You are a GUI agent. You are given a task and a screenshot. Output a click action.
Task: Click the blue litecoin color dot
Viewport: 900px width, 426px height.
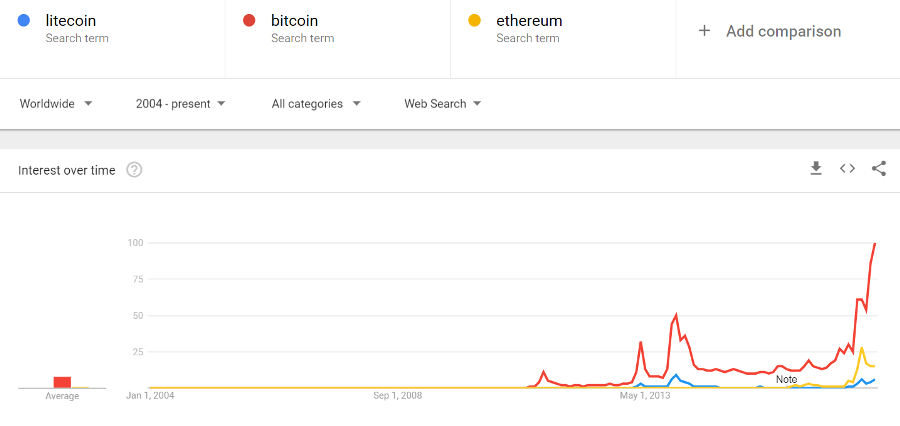pos(24,20)
